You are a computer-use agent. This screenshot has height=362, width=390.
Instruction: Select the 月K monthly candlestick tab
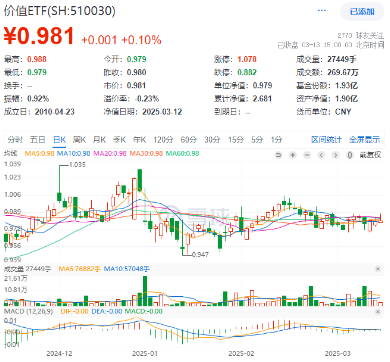(99, 140)
